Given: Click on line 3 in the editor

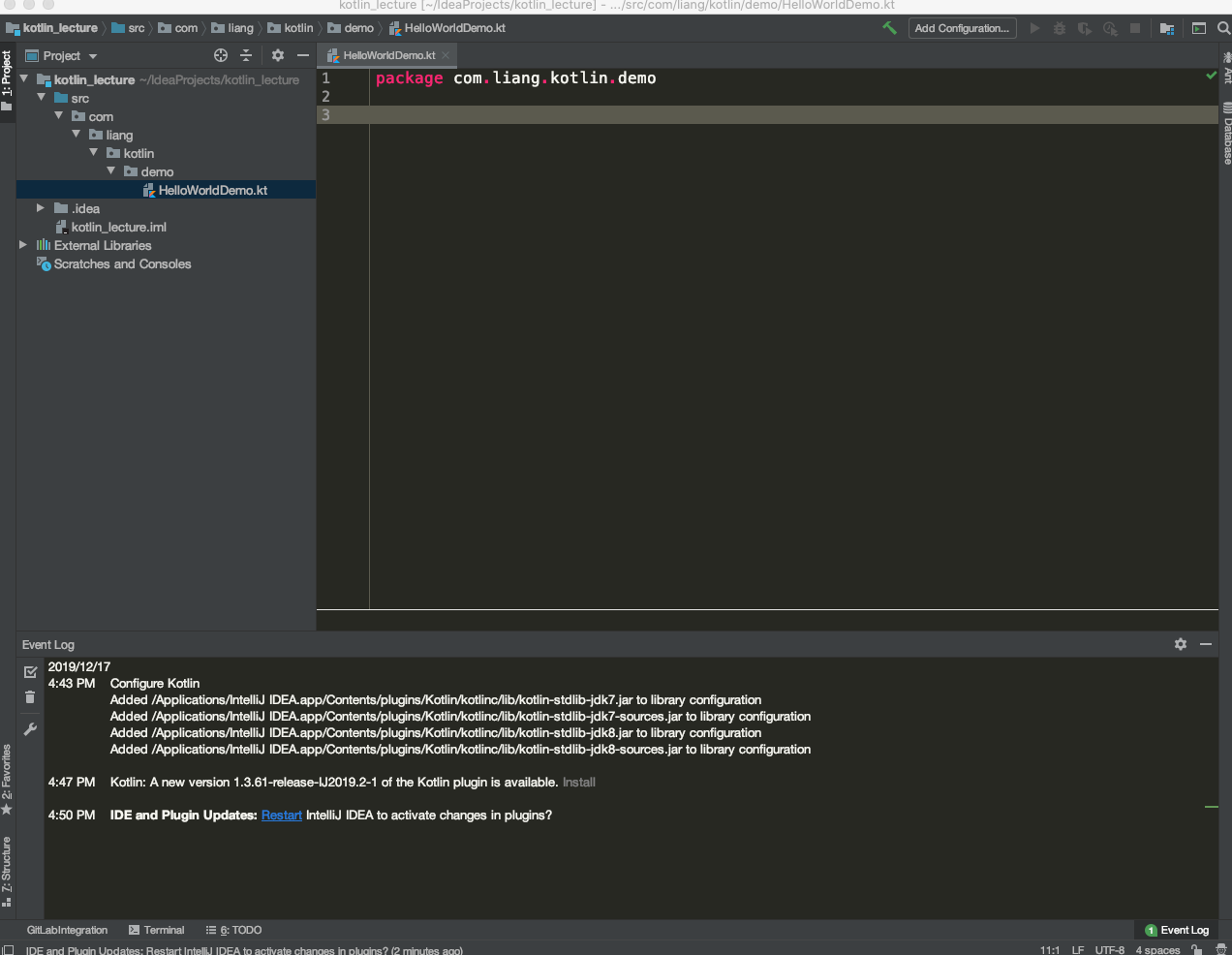Looking at the screenshot, I should [767, 114].
